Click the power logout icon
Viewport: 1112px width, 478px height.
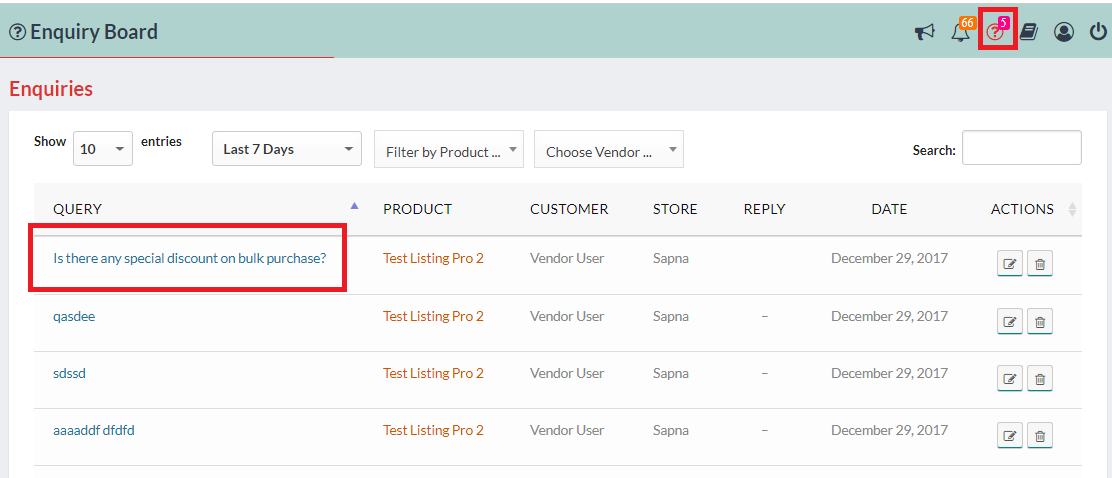tap(1098, 32)
